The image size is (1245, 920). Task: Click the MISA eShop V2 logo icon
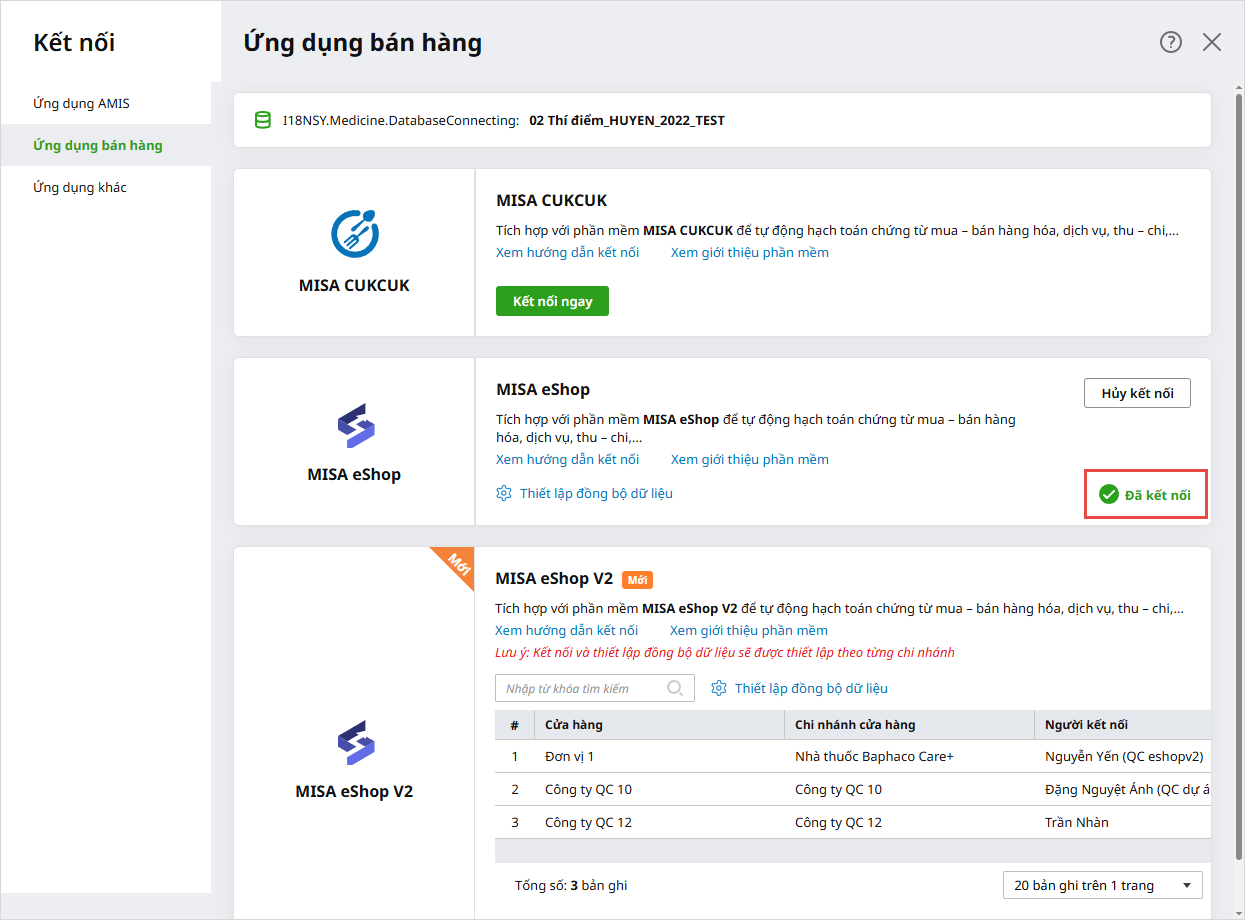click(x=355, y=743)
